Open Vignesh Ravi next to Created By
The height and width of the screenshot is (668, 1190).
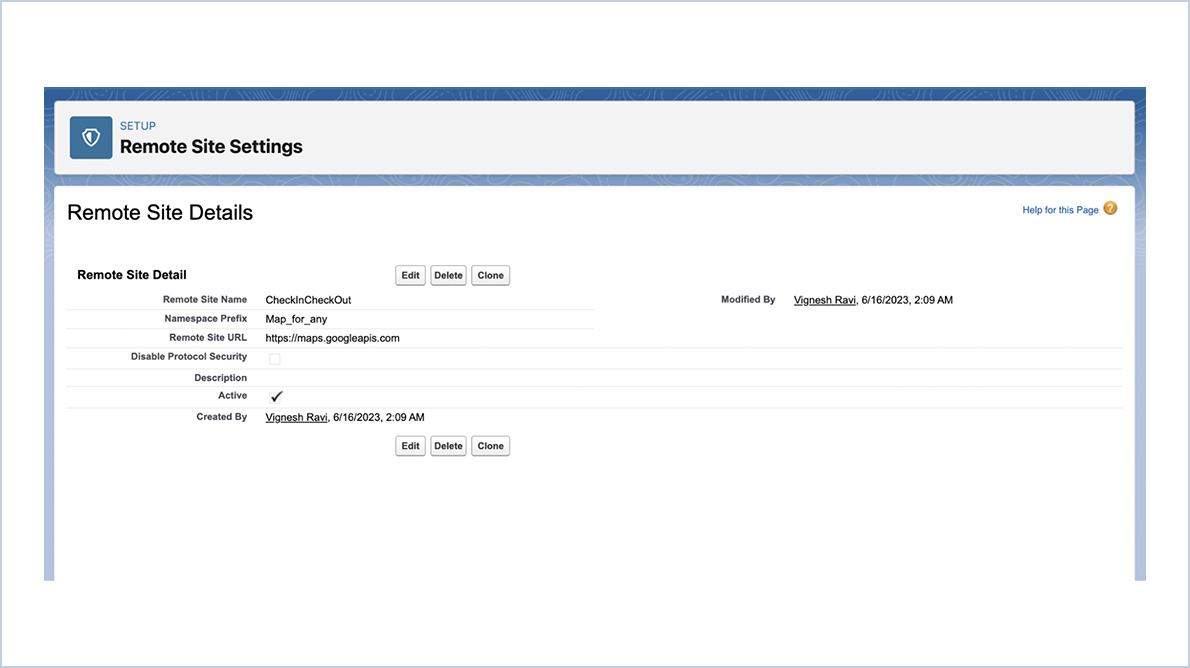coord(296,417)
